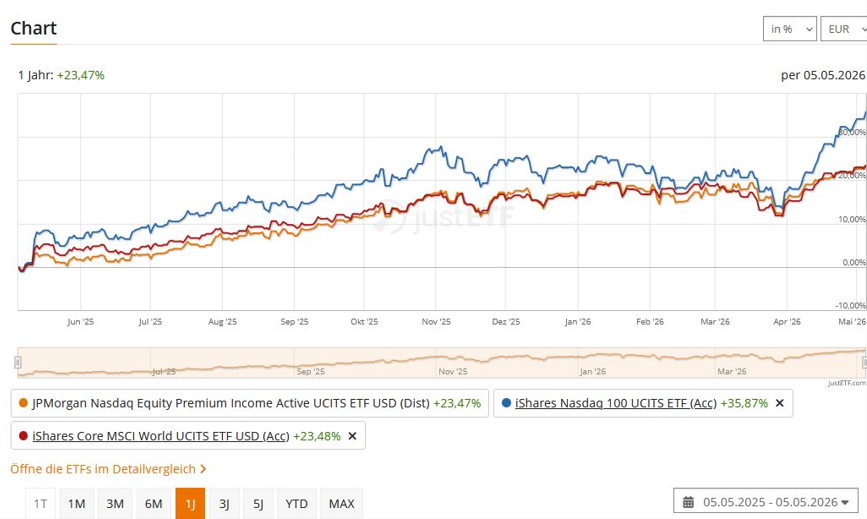Open iShares Core MSCI World UCITS ETF link

tap(161, 436)
